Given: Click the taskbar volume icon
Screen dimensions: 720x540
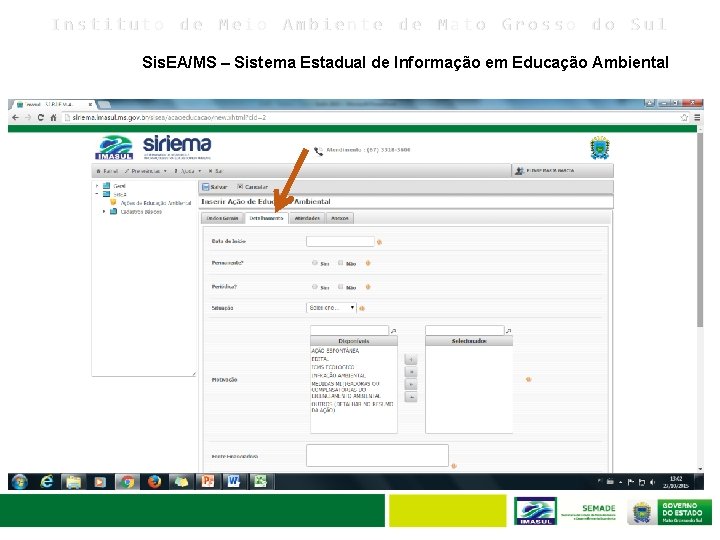Looking at the screenshot, I should [x=652, y=482].
